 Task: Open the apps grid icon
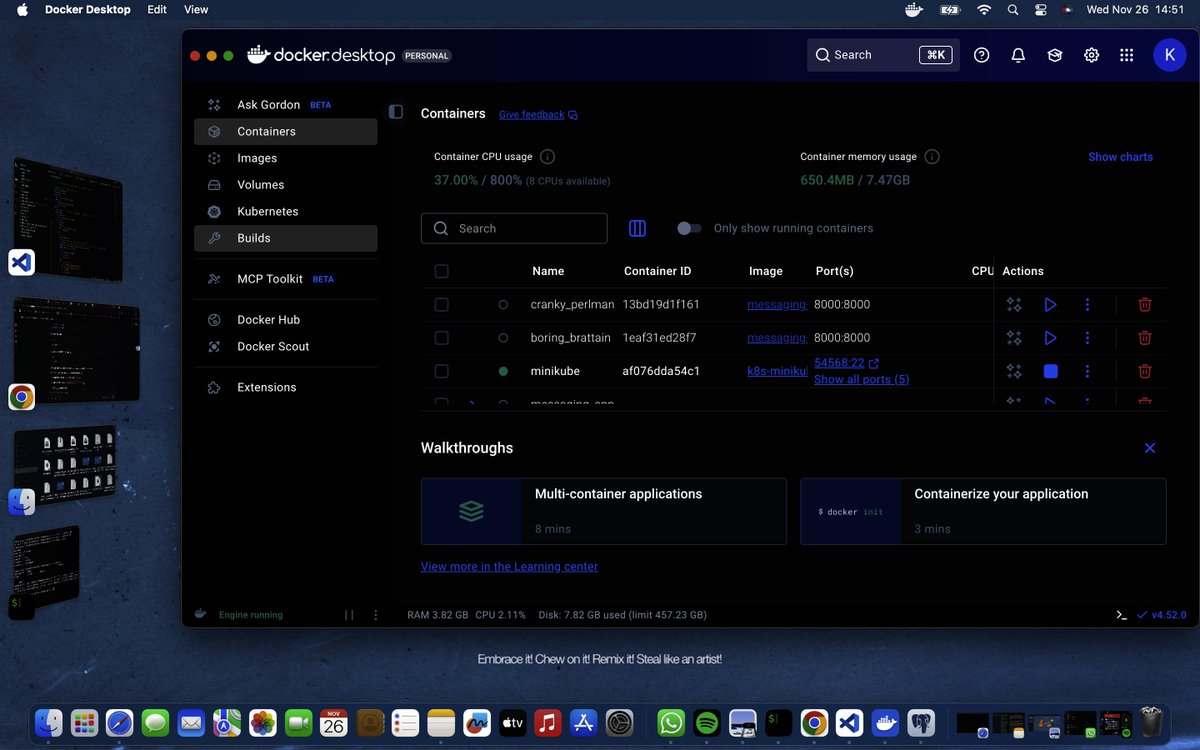click(1127, 55)
